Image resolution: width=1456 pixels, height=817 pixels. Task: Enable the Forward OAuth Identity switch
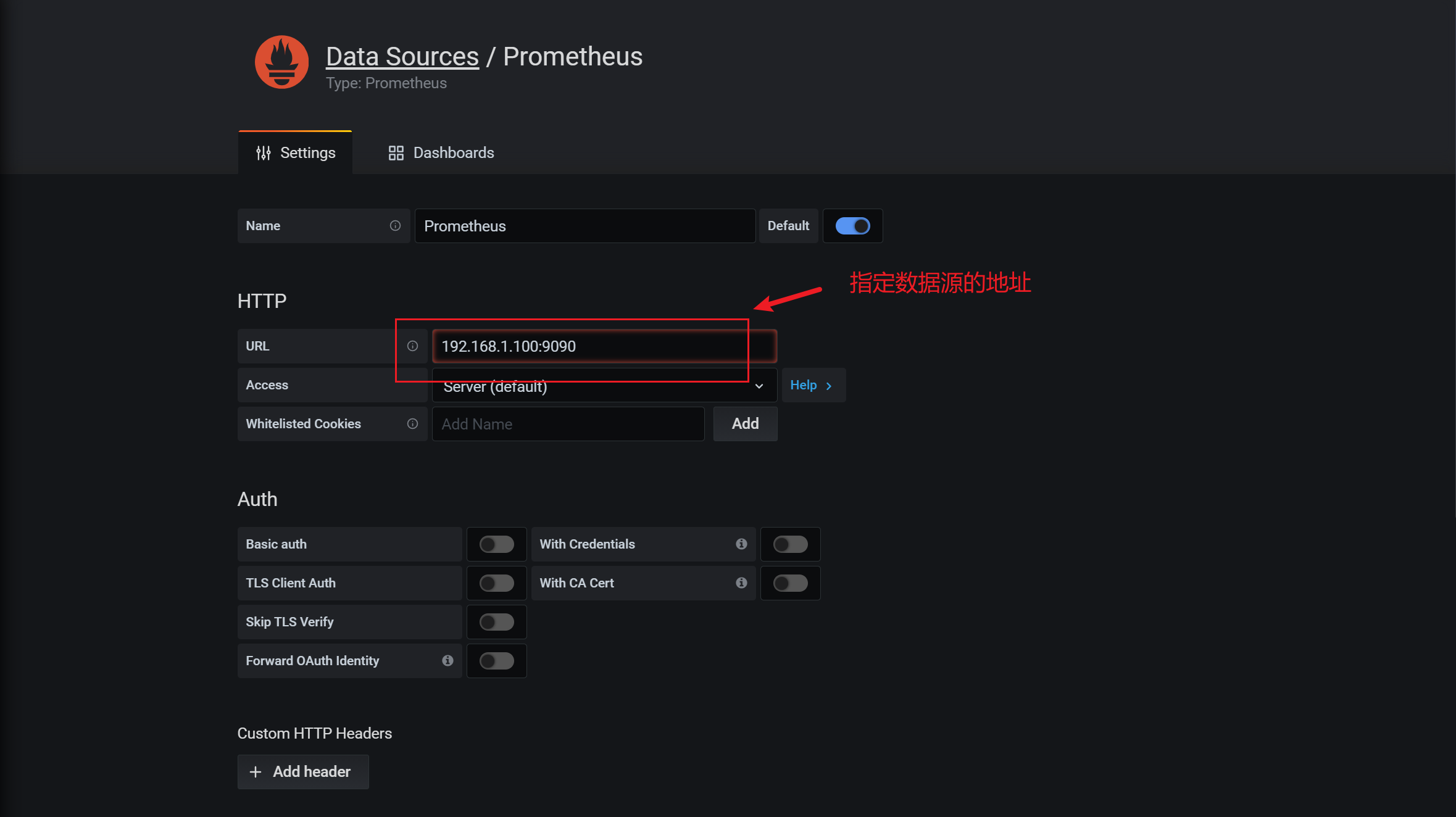pos(497,661)
